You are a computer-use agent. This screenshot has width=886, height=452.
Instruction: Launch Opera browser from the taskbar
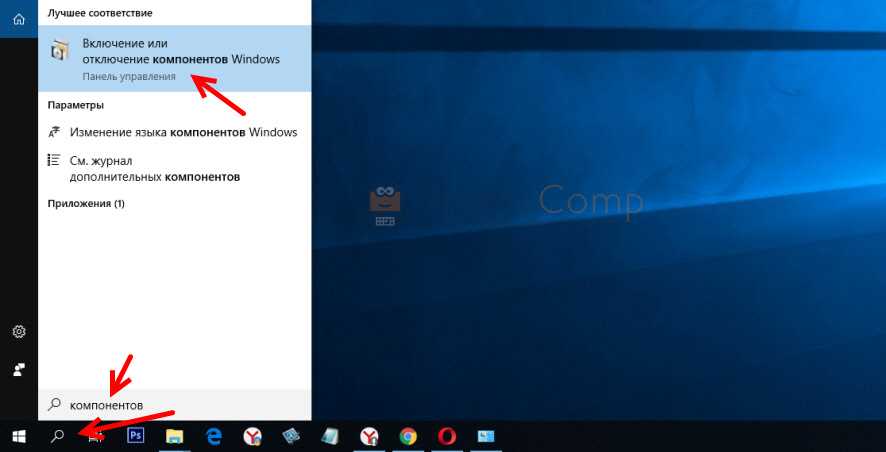[447, 436]
